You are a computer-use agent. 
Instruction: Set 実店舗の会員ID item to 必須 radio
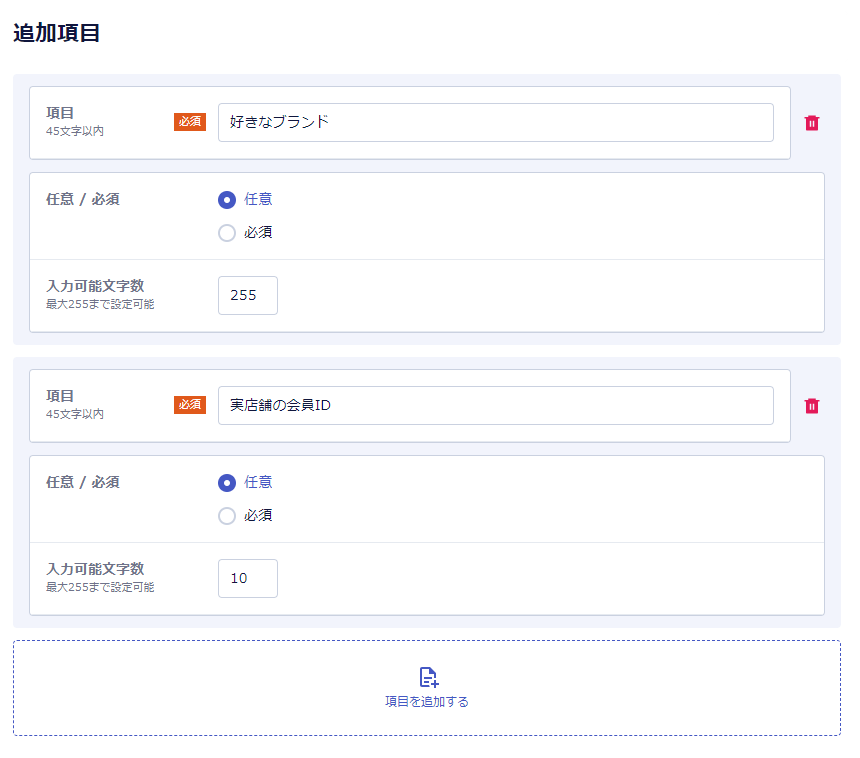pos(227,516)
